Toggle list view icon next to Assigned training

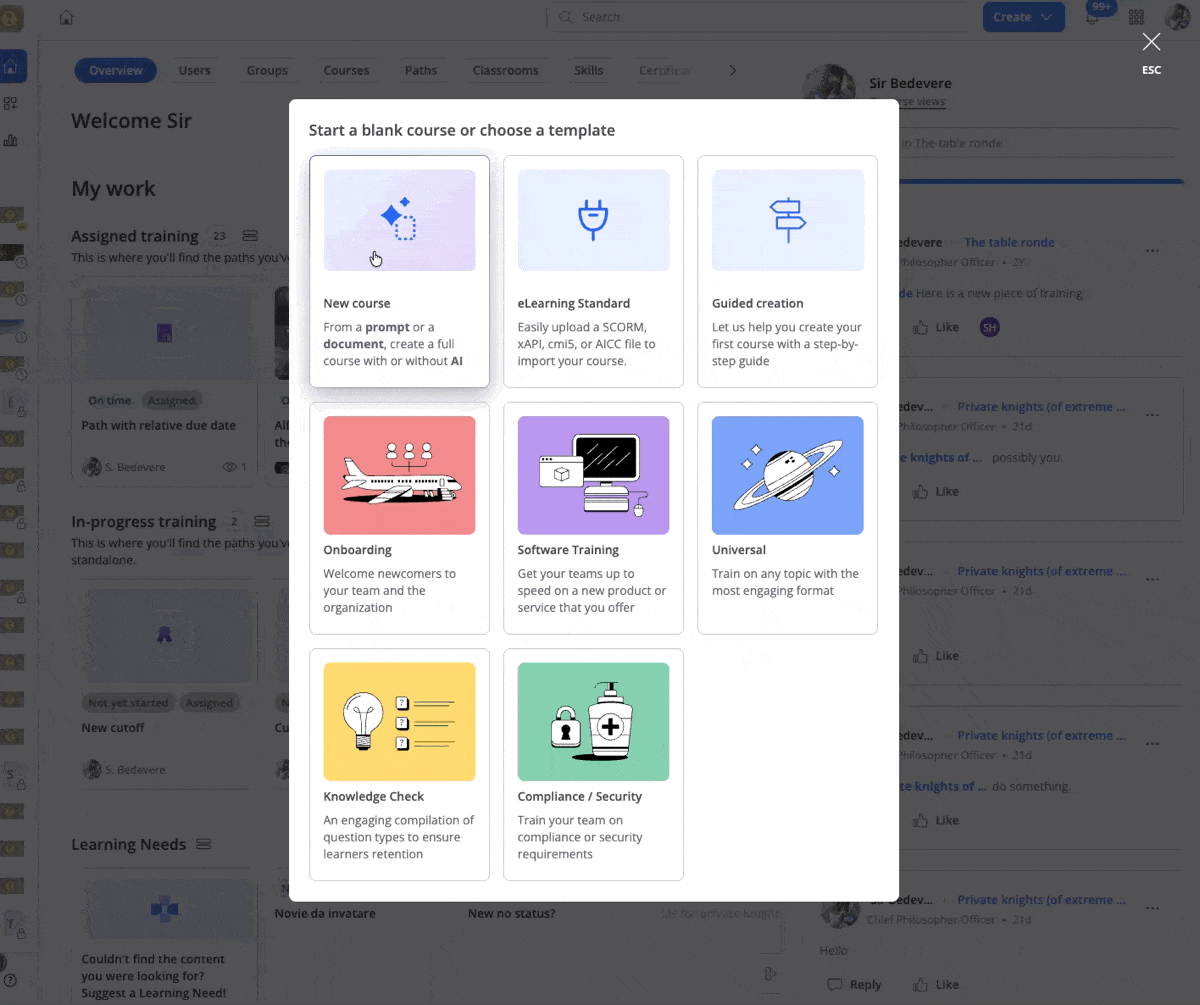pyautogui.click(x=250, y=236)
